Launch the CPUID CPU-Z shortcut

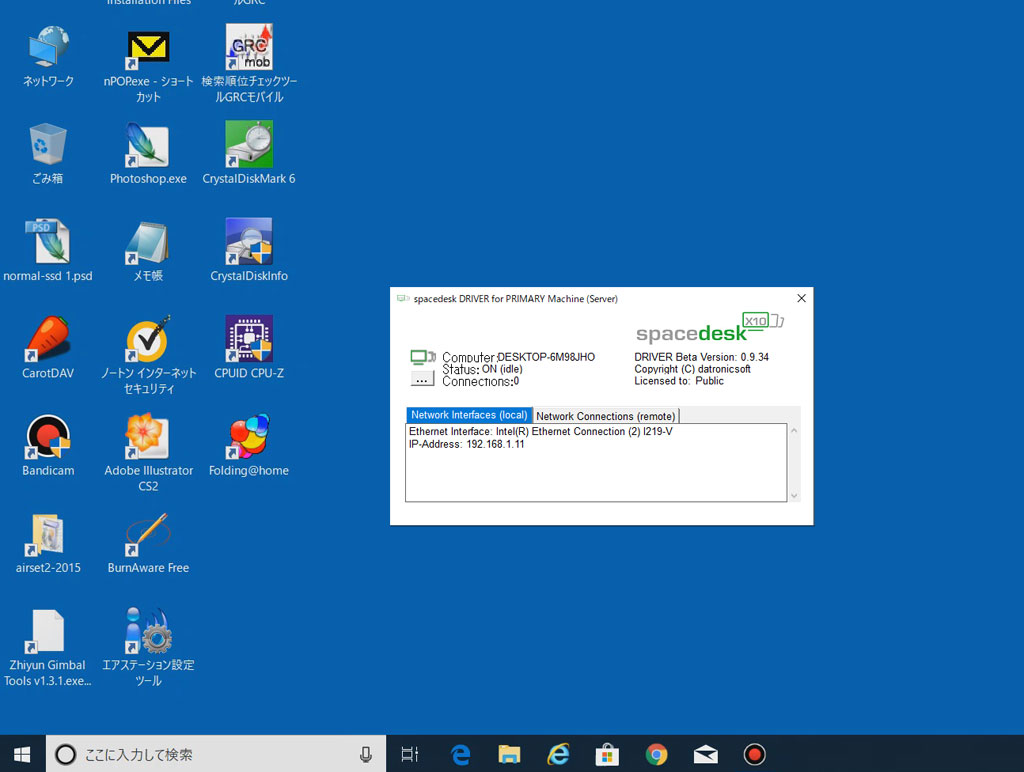click(x=249, y=340)
